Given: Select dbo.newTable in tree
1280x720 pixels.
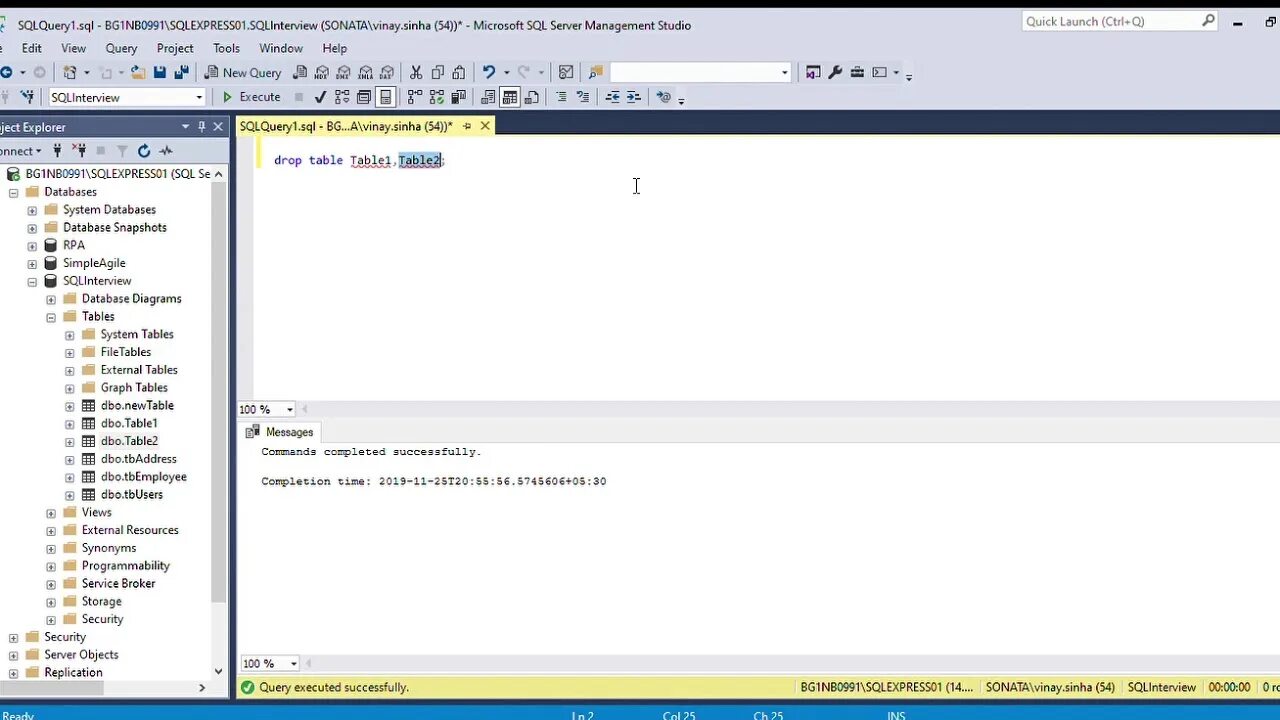Looking at the screenshot, I should (137, 406).
